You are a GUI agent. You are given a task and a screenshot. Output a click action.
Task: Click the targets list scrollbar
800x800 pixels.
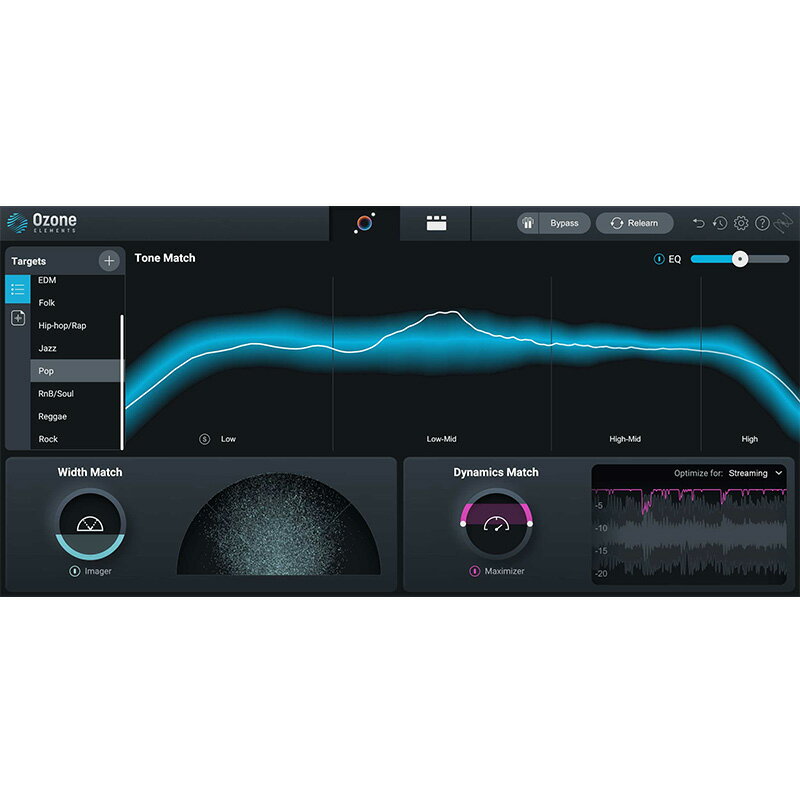pos(122,382)
